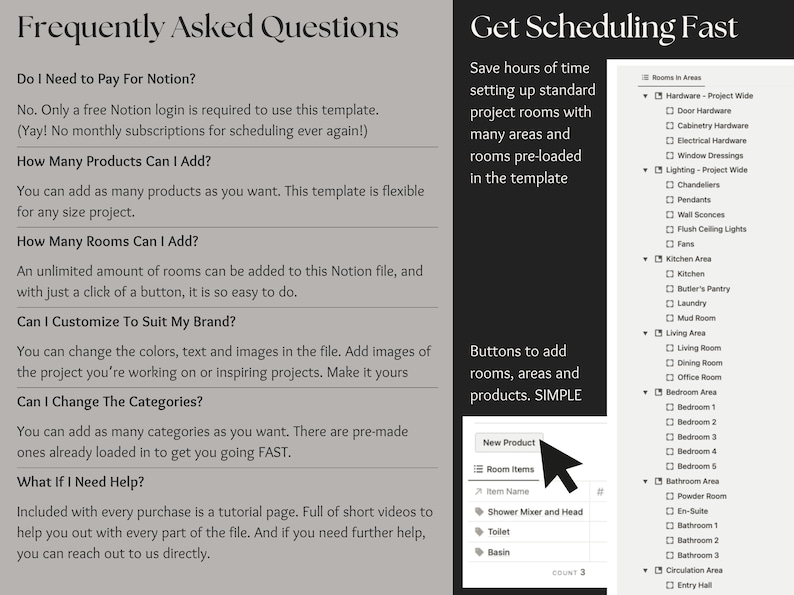The image size is (794, 595).
Task: Collapse the Hardware - Project Wide group
Action: pos(645,96)
